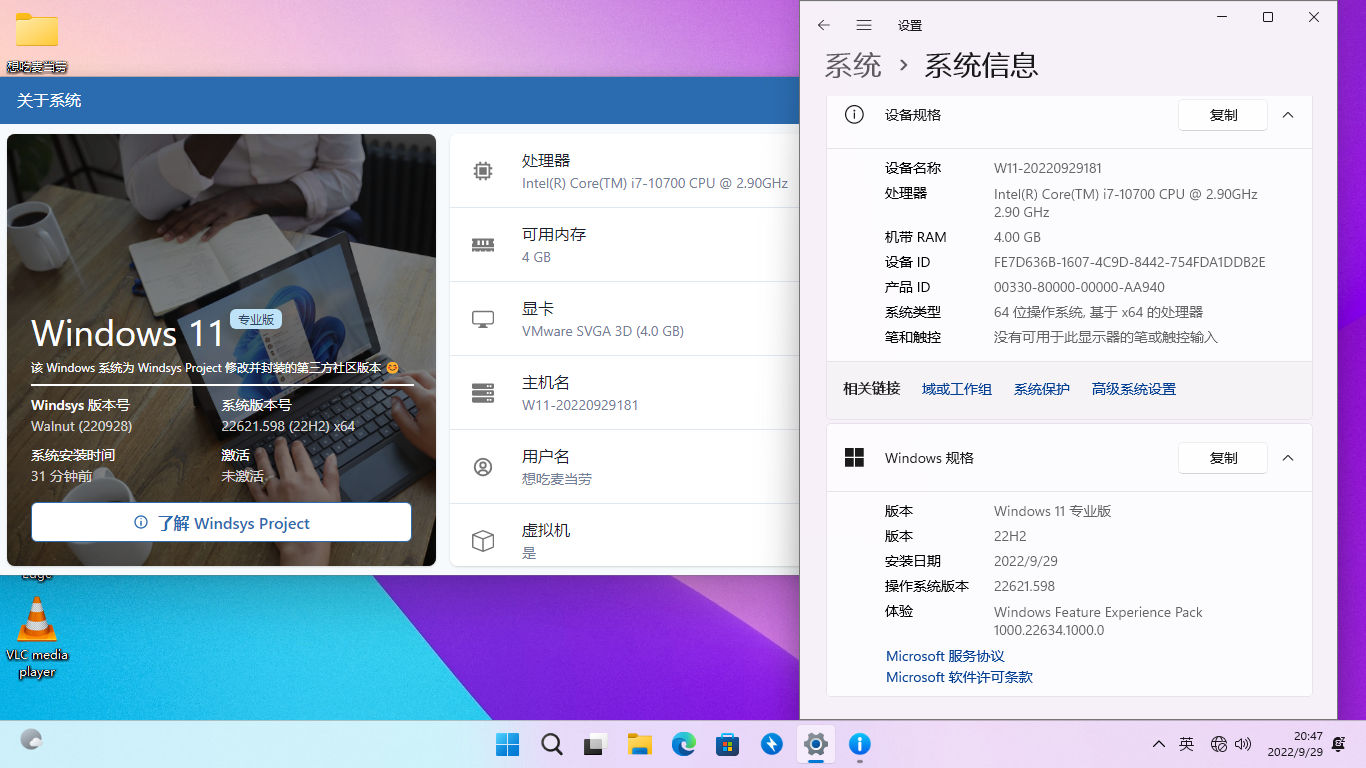The height and width of the screenshot is (768, 1366).
Task: Click the Task View taskbar icon
Action: click(596, 744)
